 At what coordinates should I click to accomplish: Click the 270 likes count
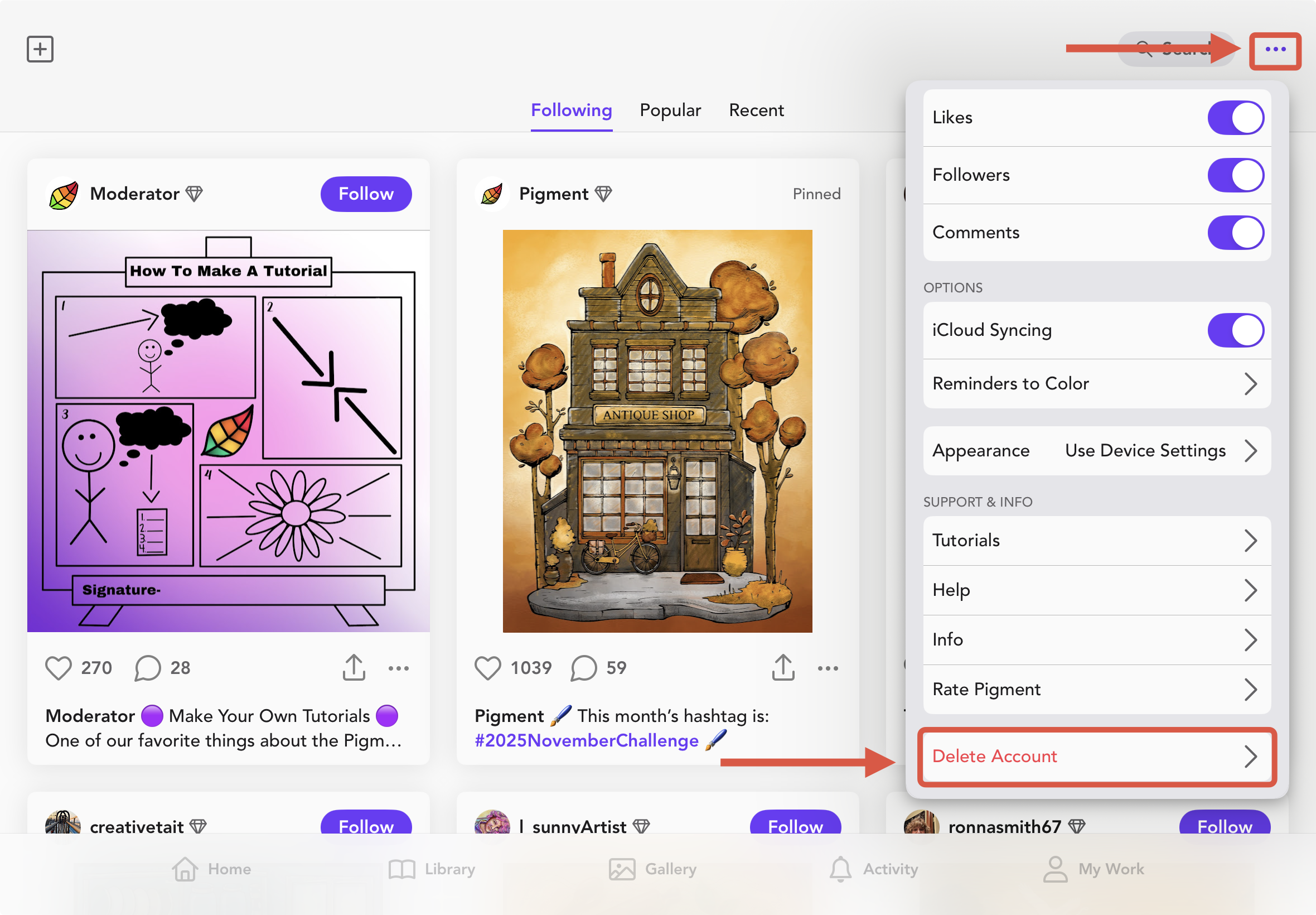click(x=96, y=668)
